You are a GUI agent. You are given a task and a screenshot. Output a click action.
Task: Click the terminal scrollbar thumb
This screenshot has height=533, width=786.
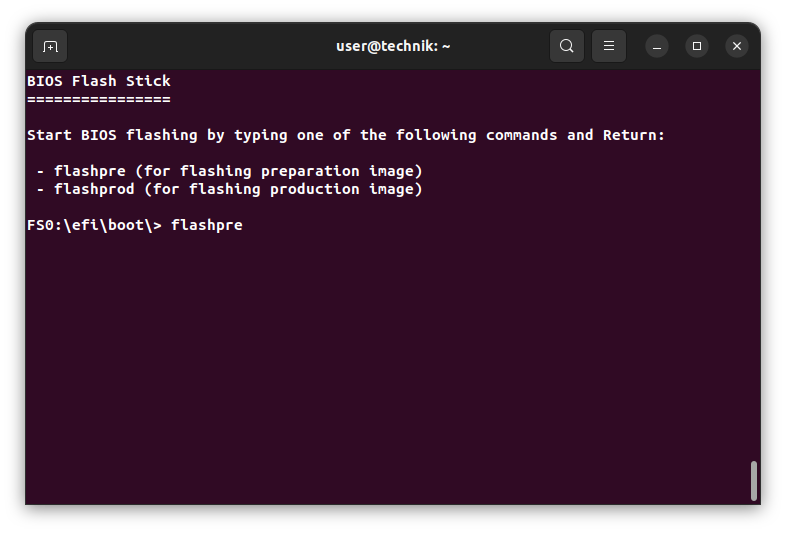tap(753, 480)
